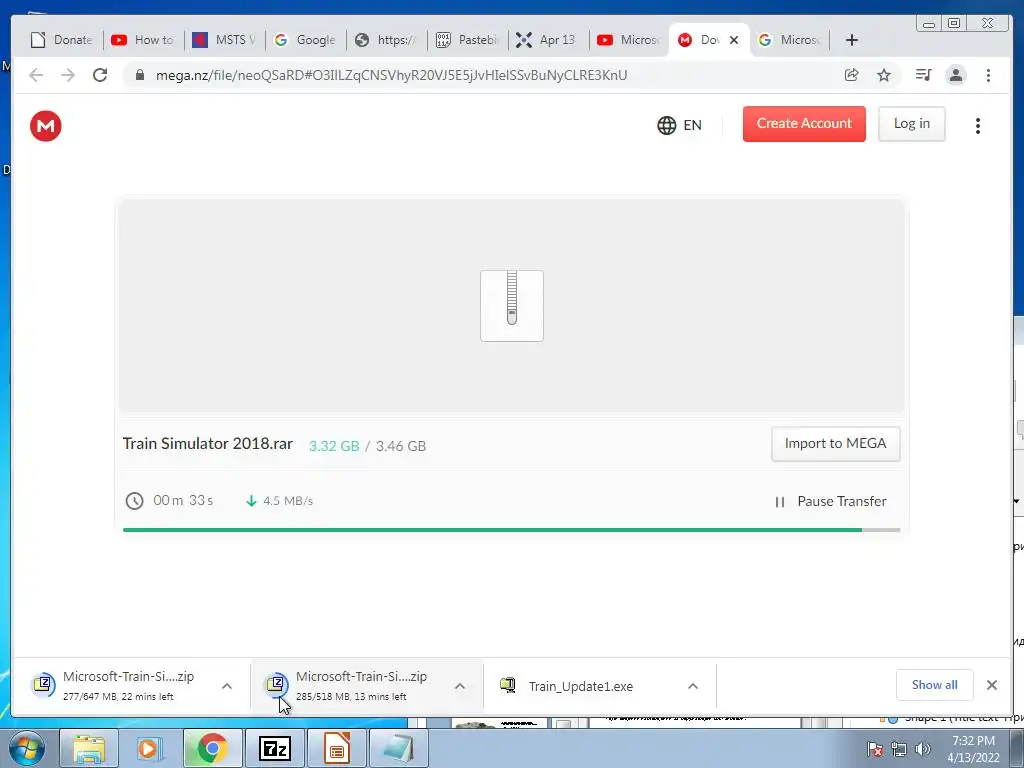This screenshot has height=768, width=1024.
Task: Close the downloads bar
Action: click(x=992, y=684)
